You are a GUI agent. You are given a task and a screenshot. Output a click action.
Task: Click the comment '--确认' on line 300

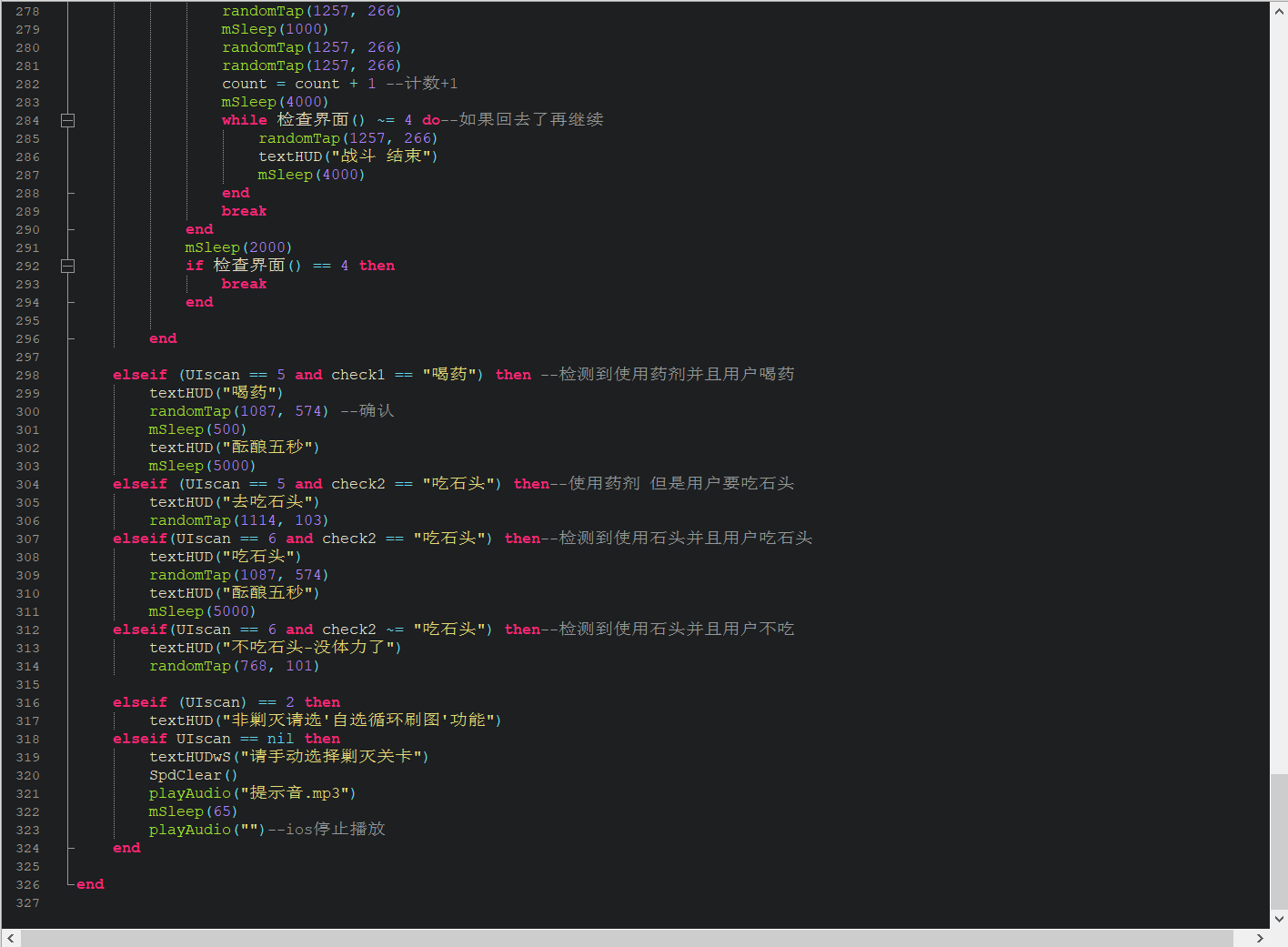pyautogui.click(x=367, y=411)
